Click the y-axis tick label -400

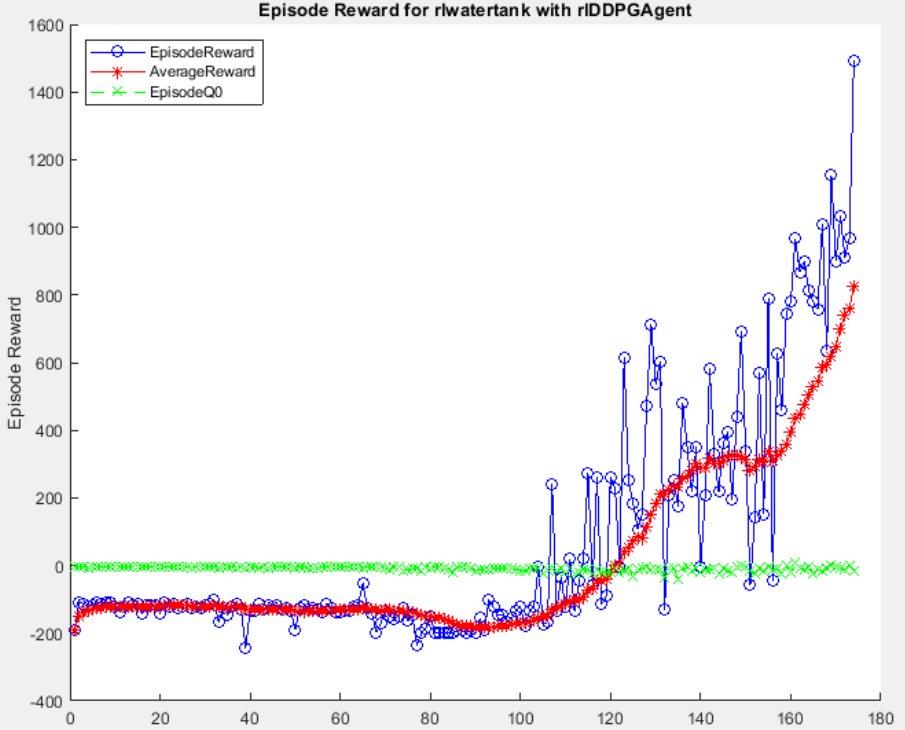coord(48,702)
